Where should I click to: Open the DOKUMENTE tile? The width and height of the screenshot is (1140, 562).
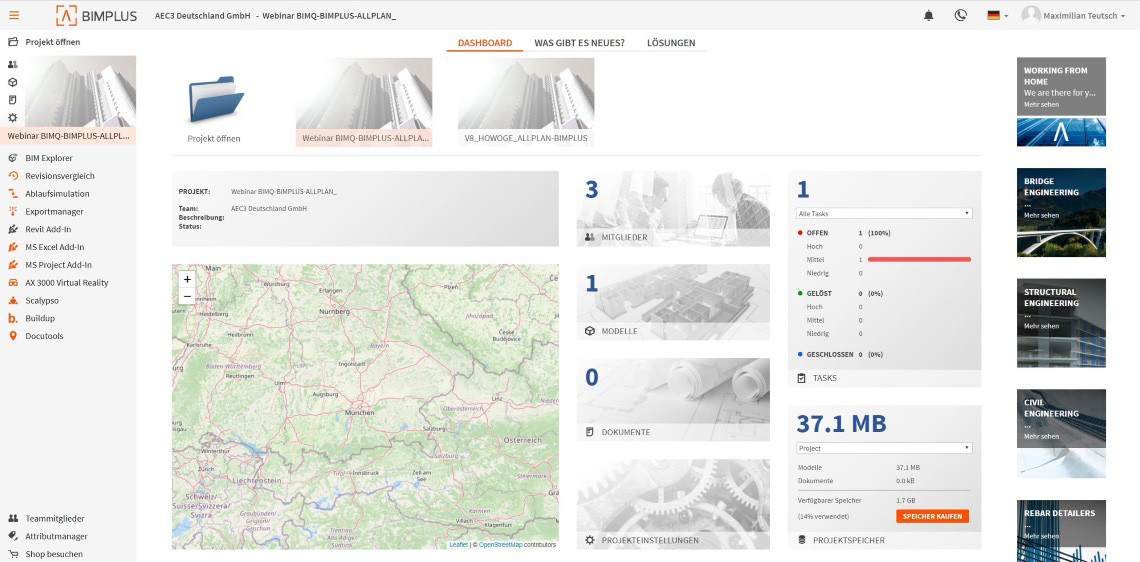673,398
